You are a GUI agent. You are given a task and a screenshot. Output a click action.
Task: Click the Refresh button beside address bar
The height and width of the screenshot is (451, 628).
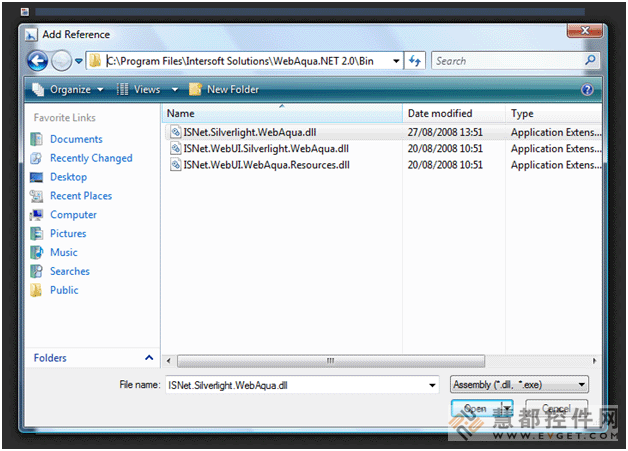(x=415, y=61)
